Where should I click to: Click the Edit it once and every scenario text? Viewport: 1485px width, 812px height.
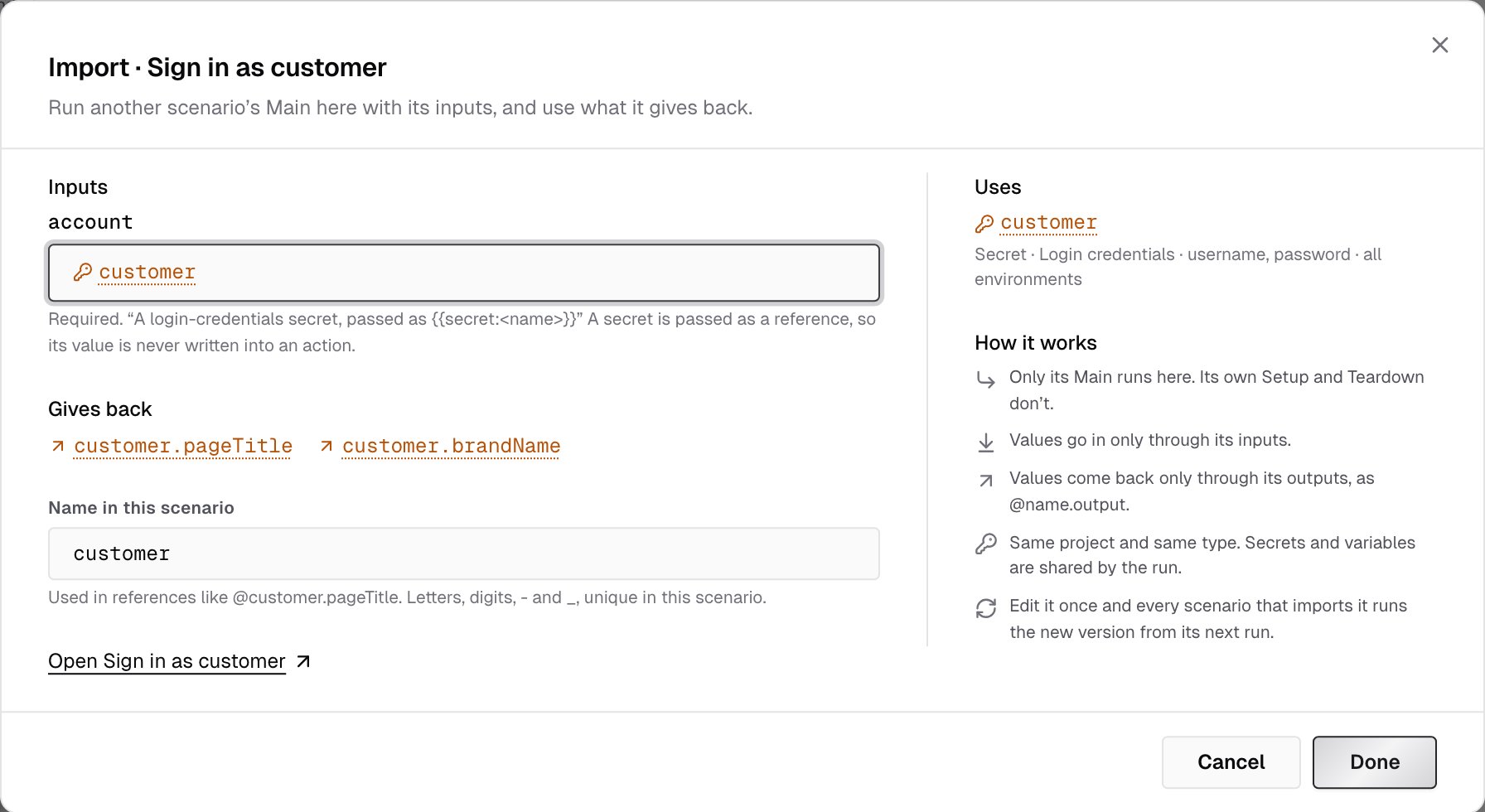click(1208, 619)
